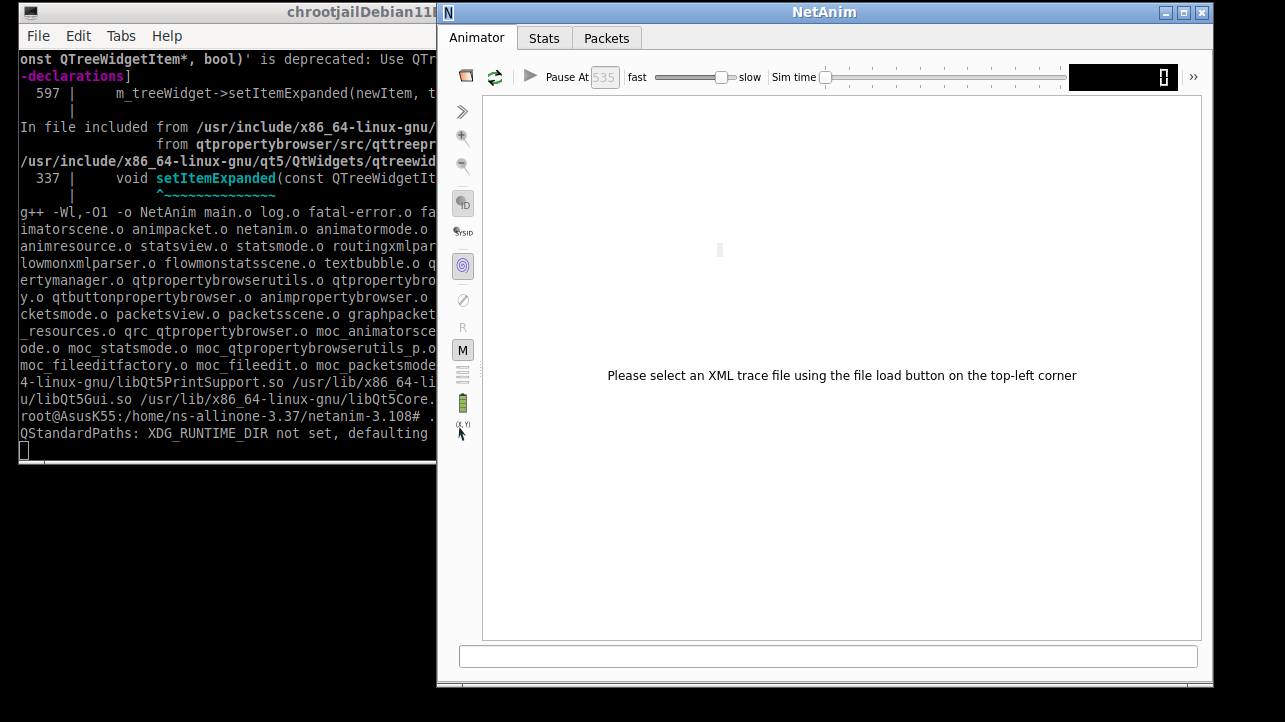Open the terminal Help menu
The height and width of the screenshot is (722, 1285).
167,36
